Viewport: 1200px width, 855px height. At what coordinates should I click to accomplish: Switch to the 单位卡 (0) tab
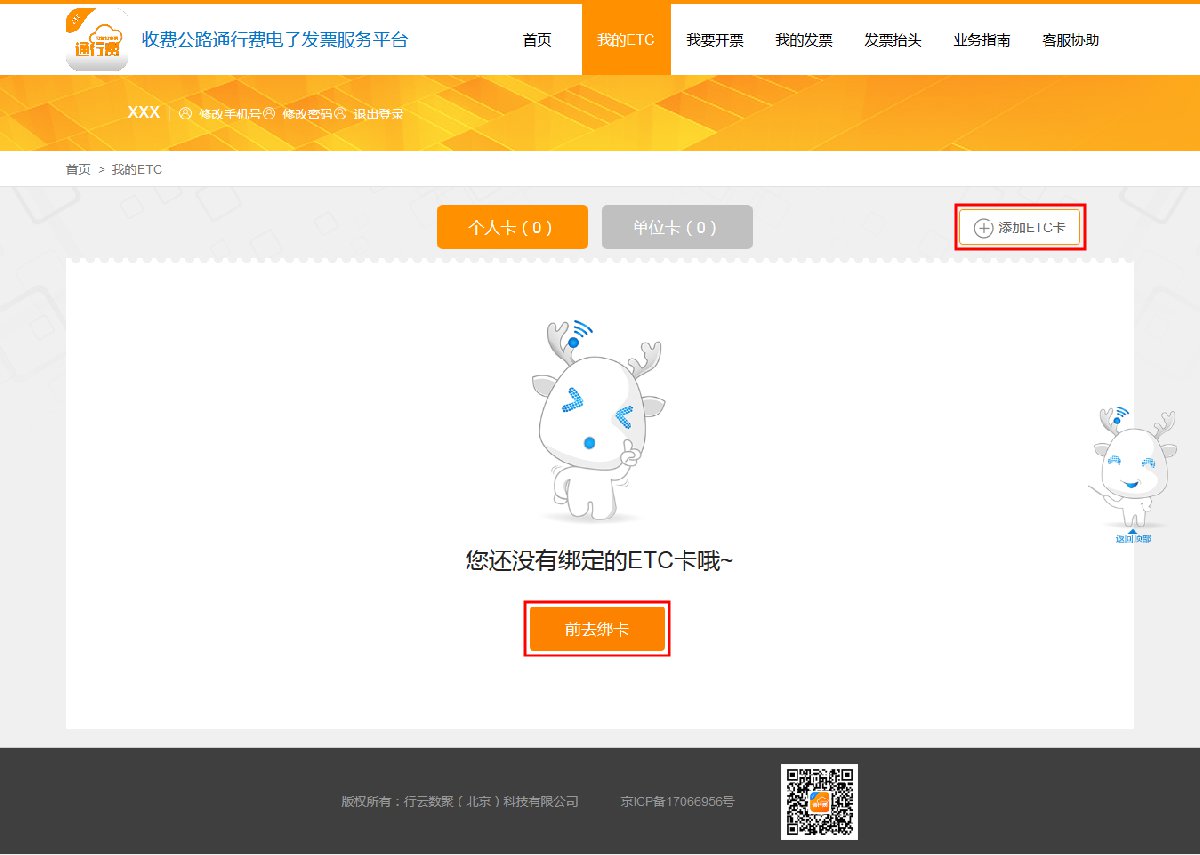coord(677,227)
